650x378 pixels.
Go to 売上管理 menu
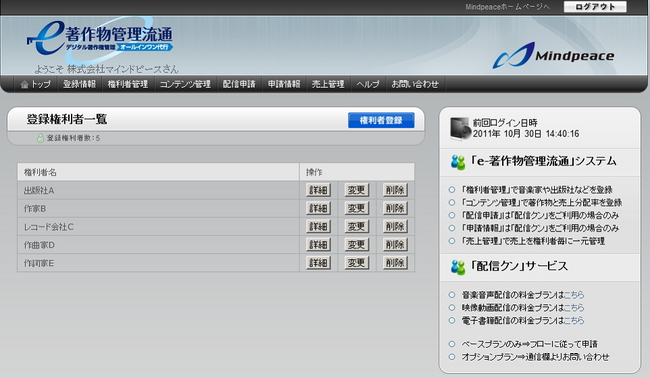click(328, 84)
